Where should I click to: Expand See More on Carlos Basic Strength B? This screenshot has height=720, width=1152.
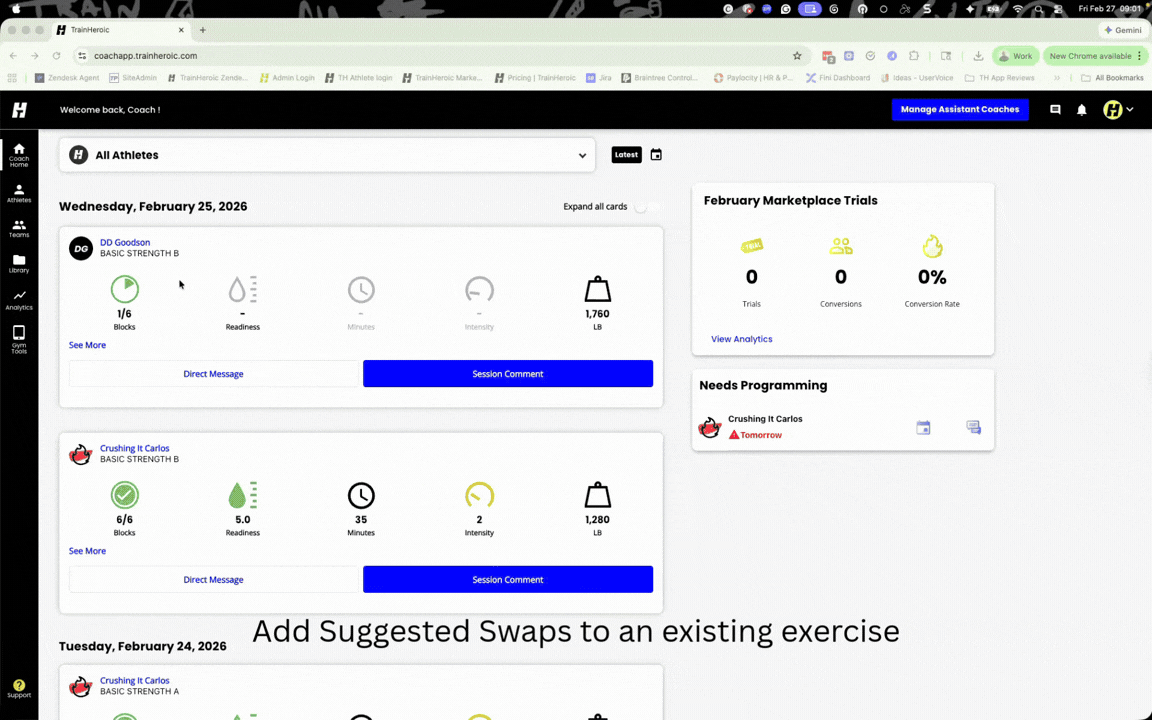pyautogui.click(x=87, y=550)
